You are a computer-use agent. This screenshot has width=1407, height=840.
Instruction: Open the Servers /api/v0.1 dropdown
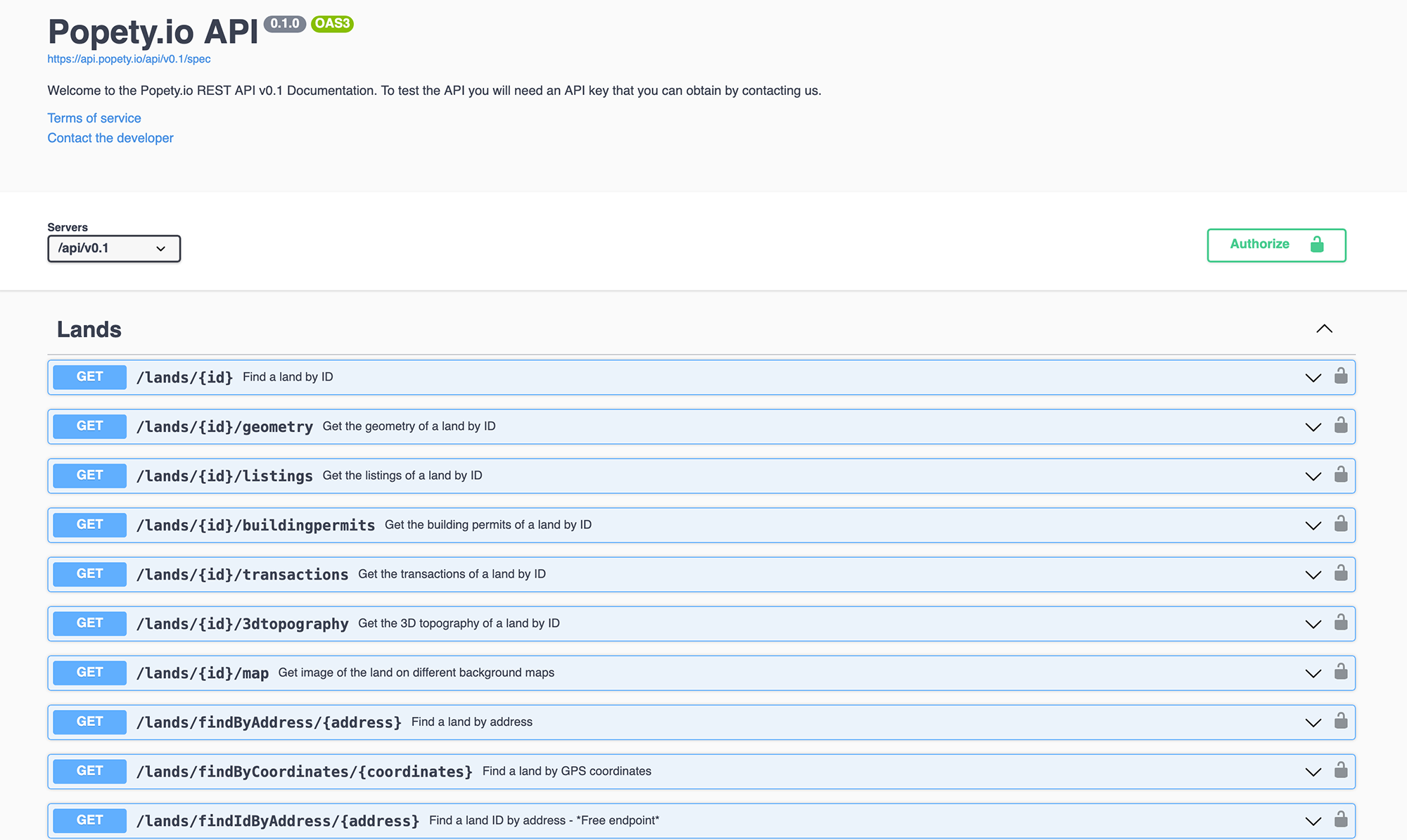tap(113, 248)
